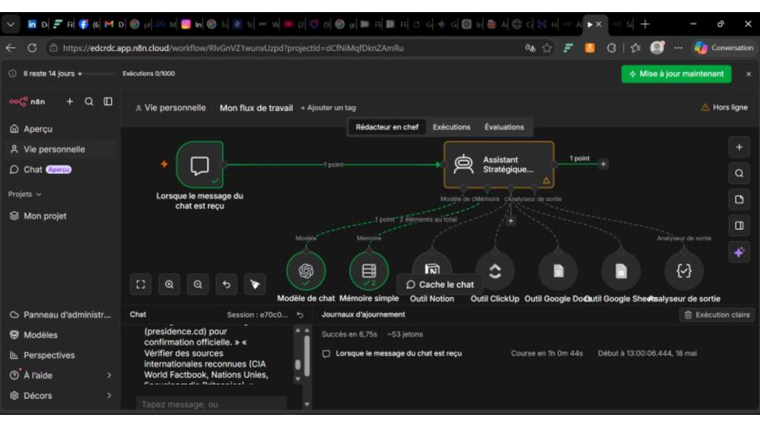Click the canvas search nodes button
This screenshot has width=760, height=427.
[739, 174]
